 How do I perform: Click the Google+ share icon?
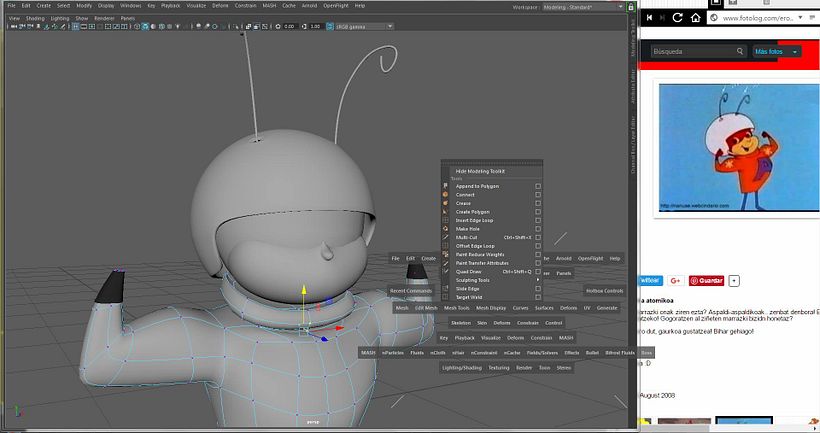click(x=676, y=281)
